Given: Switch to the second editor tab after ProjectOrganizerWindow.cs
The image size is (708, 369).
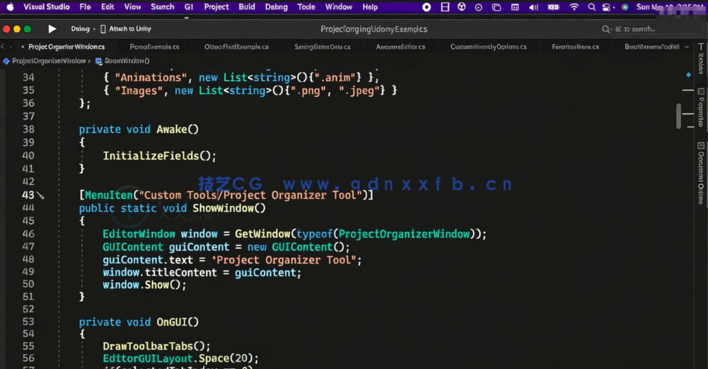Looking at the screenshot, I should (154, 47).
